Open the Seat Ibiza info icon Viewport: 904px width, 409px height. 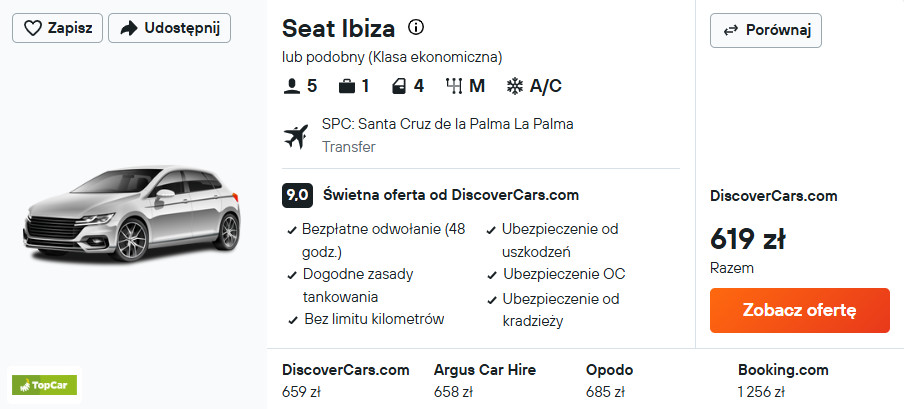pyautogui.click(x=417, y=27)
